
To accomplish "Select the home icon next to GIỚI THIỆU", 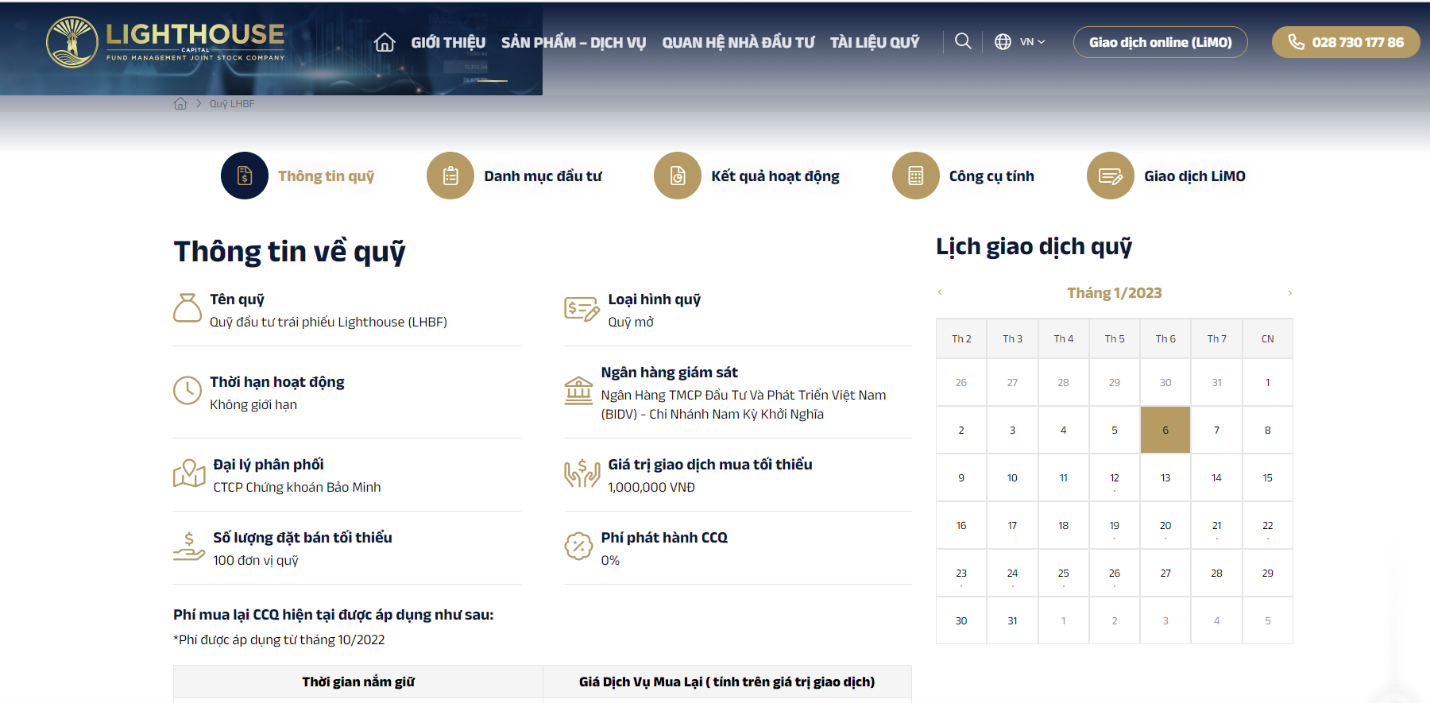I will pyautogui.click(x=384, y=41).
